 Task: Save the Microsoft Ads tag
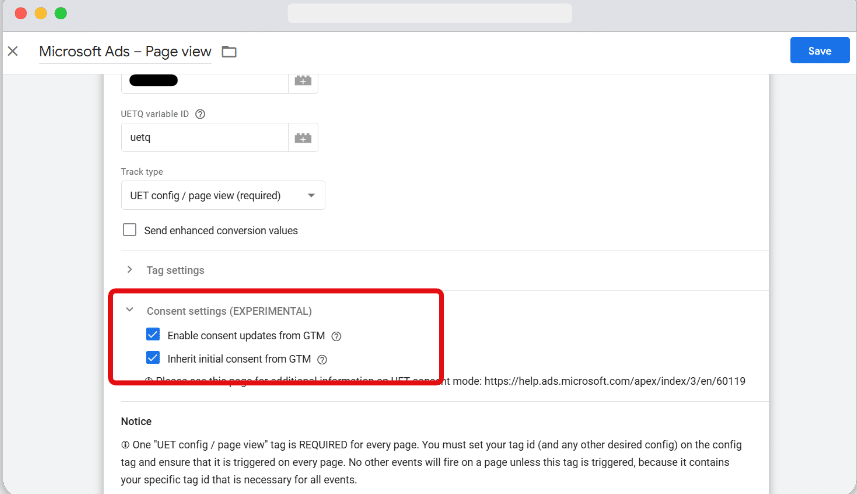[819, 50]
